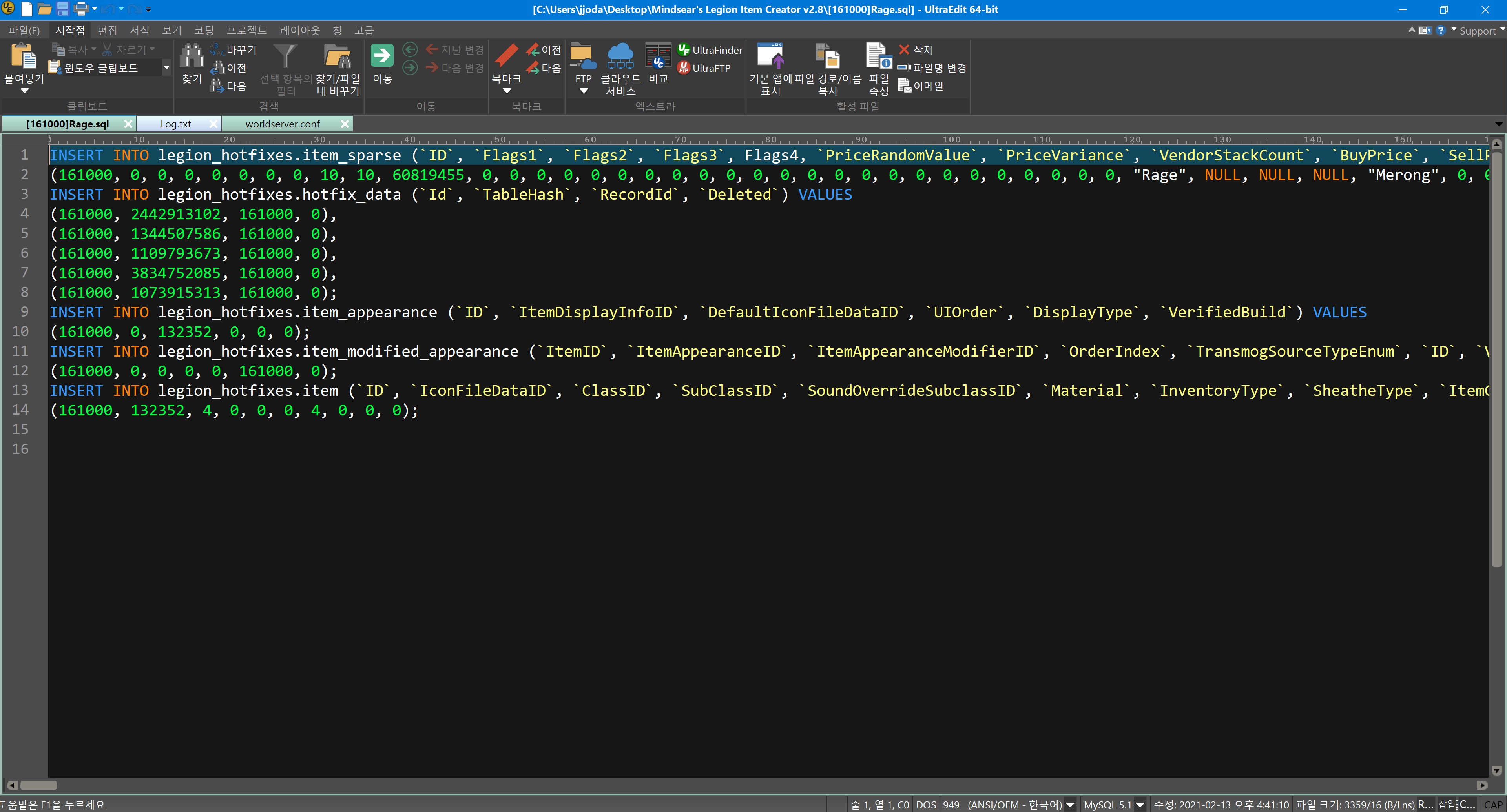Switch to the 편집 ribbon tab
This screenshot has height=812, width=1507.
pyautogui.click(x=107, y=30)
